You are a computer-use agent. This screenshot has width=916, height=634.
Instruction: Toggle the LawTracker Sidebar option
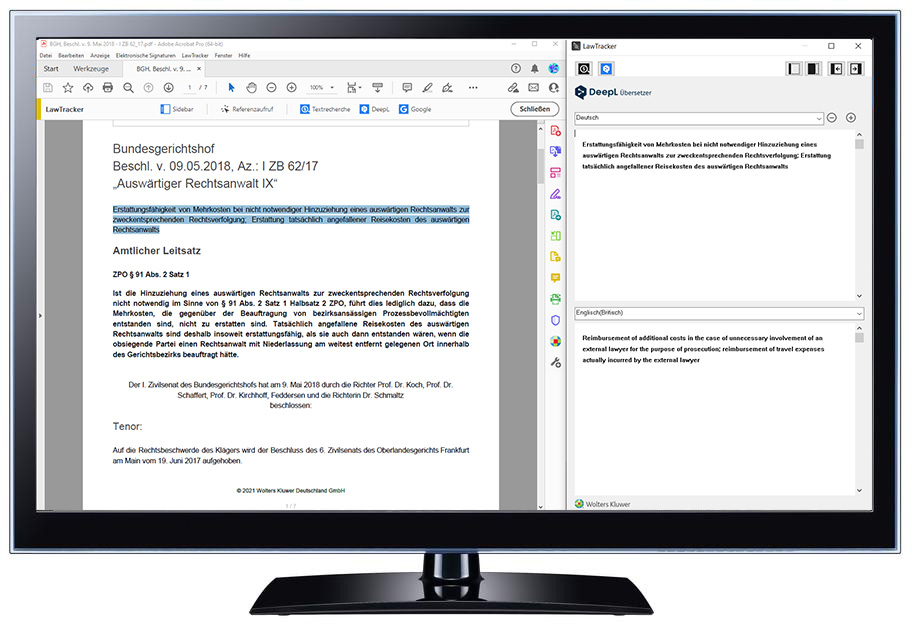(x=177, y=109)
